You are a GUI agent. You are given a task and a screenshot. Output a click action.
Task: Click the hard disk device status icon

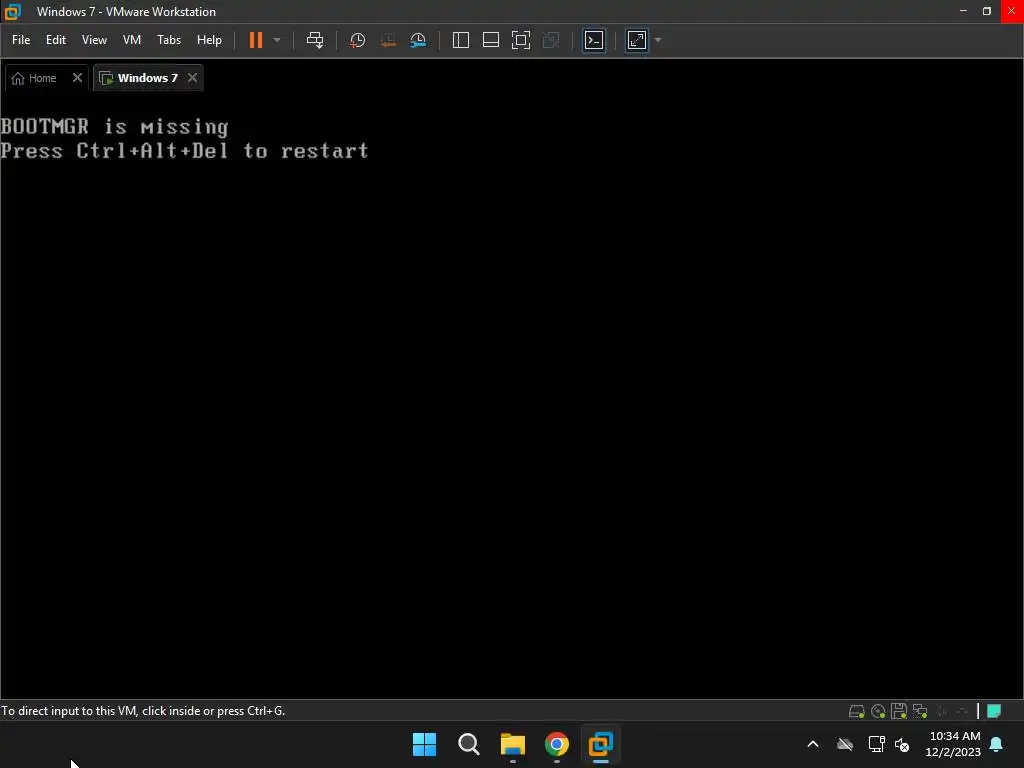(x=856, y=711)
